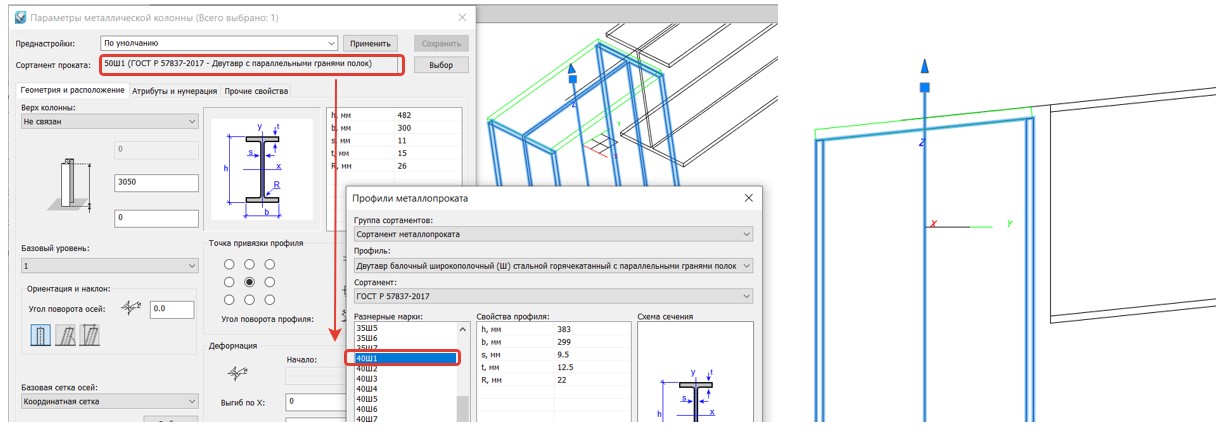Click the deformation icon under Деформация
This screenshot has width=1222, height=435.
pyautogui.click(x=238, y=372)
